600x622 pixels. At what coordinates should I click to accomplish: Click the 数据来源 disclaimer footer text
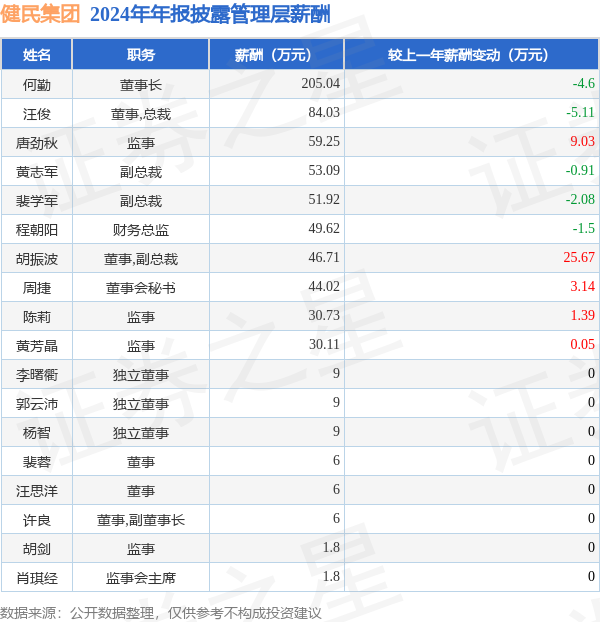coord(160,613)
